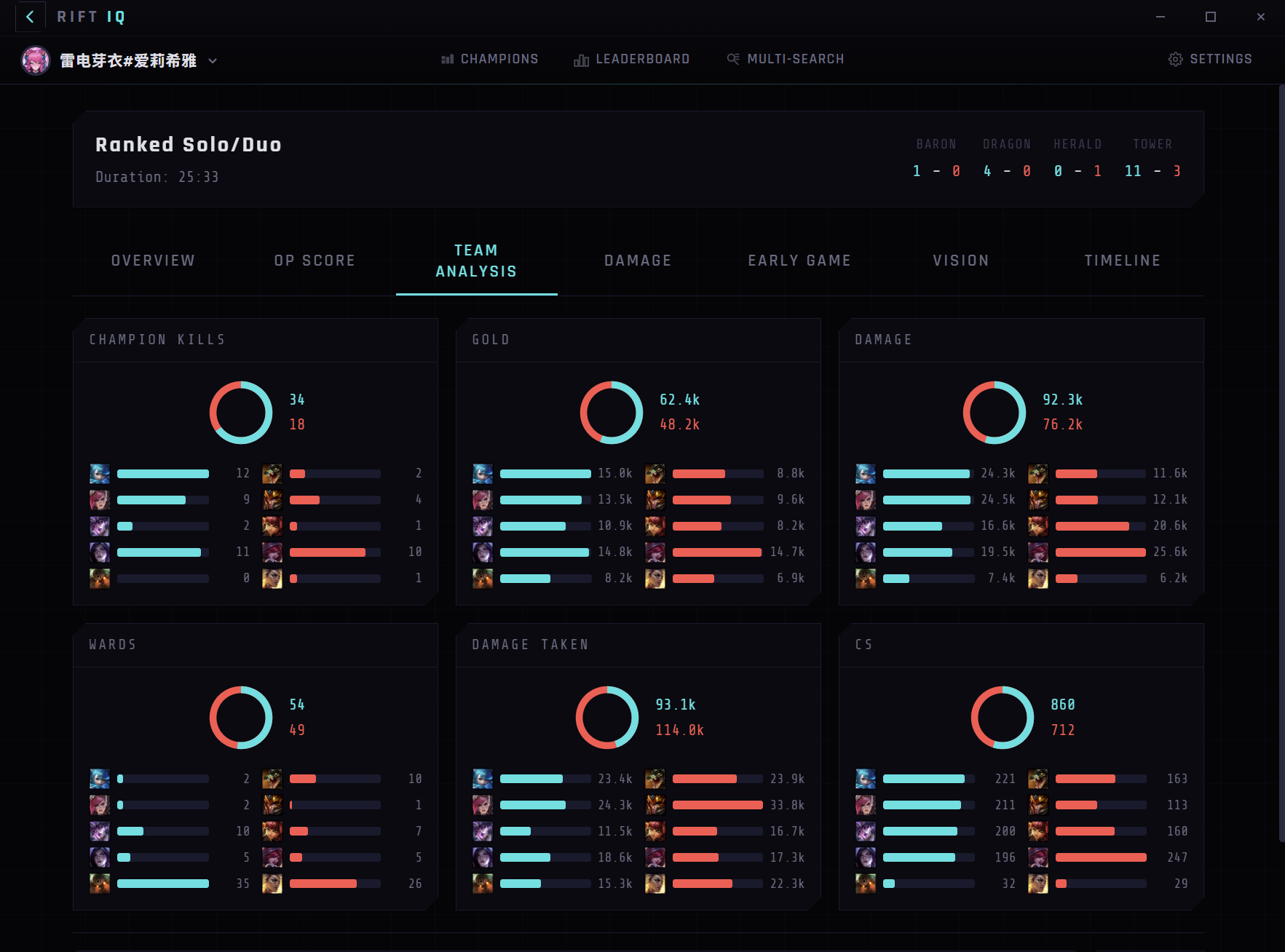
Task: Click champion icon with 247 CS
Action: [x=1038, y=857]
